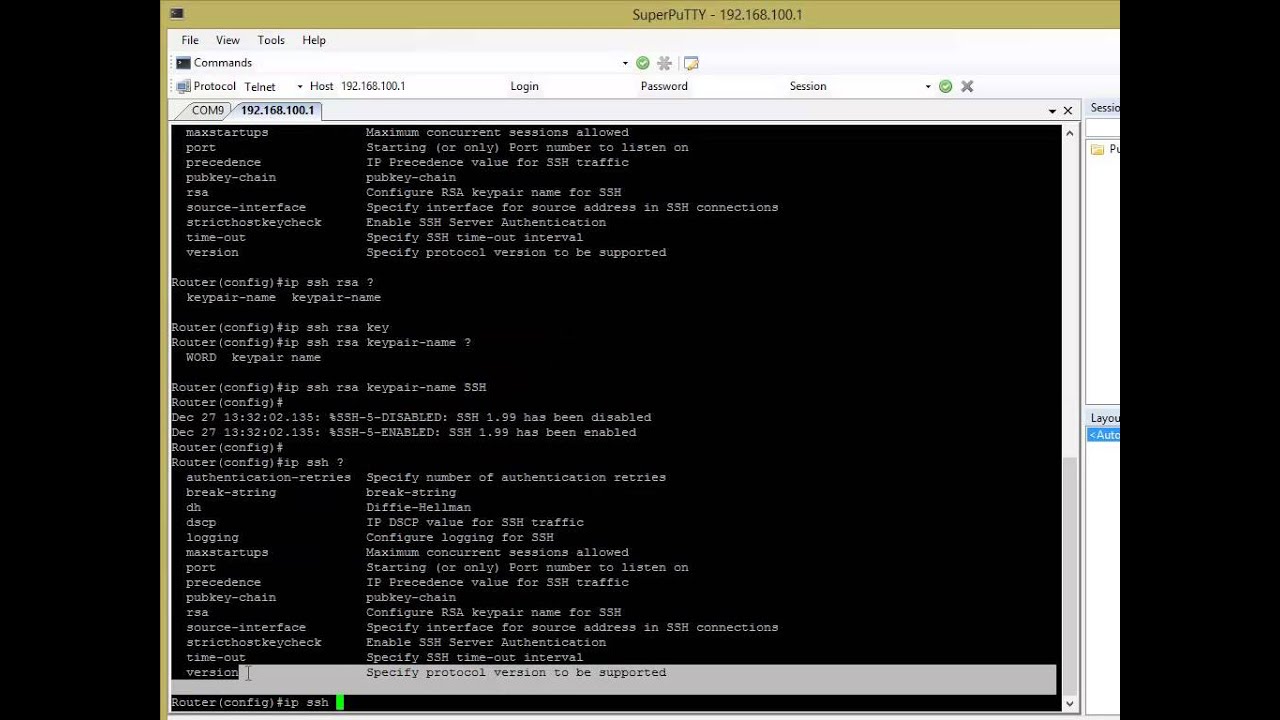Click the Layouts panel header

coord(1104,418)
